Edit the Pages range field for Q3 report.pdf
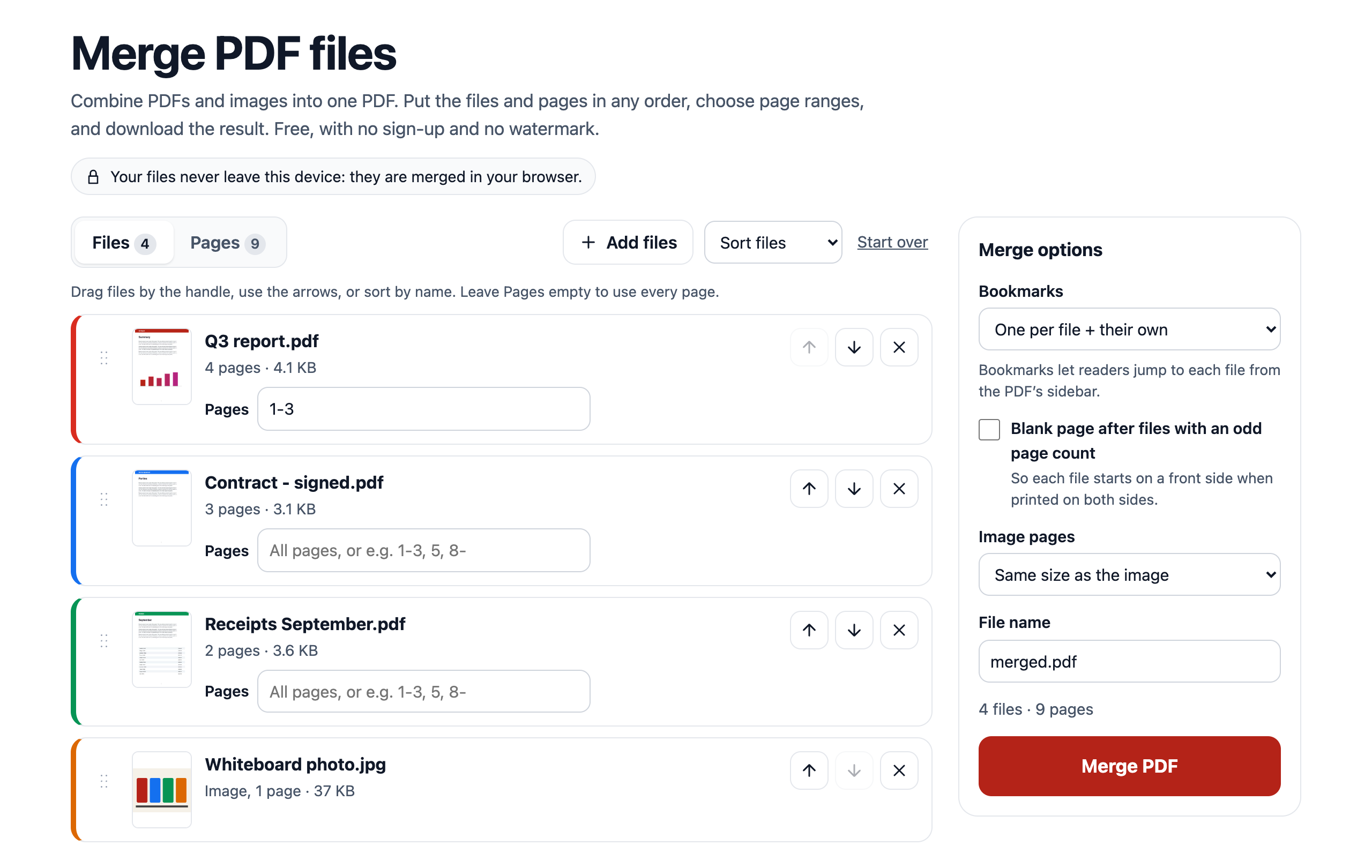The image size is (1372, 868). [423, 409]
